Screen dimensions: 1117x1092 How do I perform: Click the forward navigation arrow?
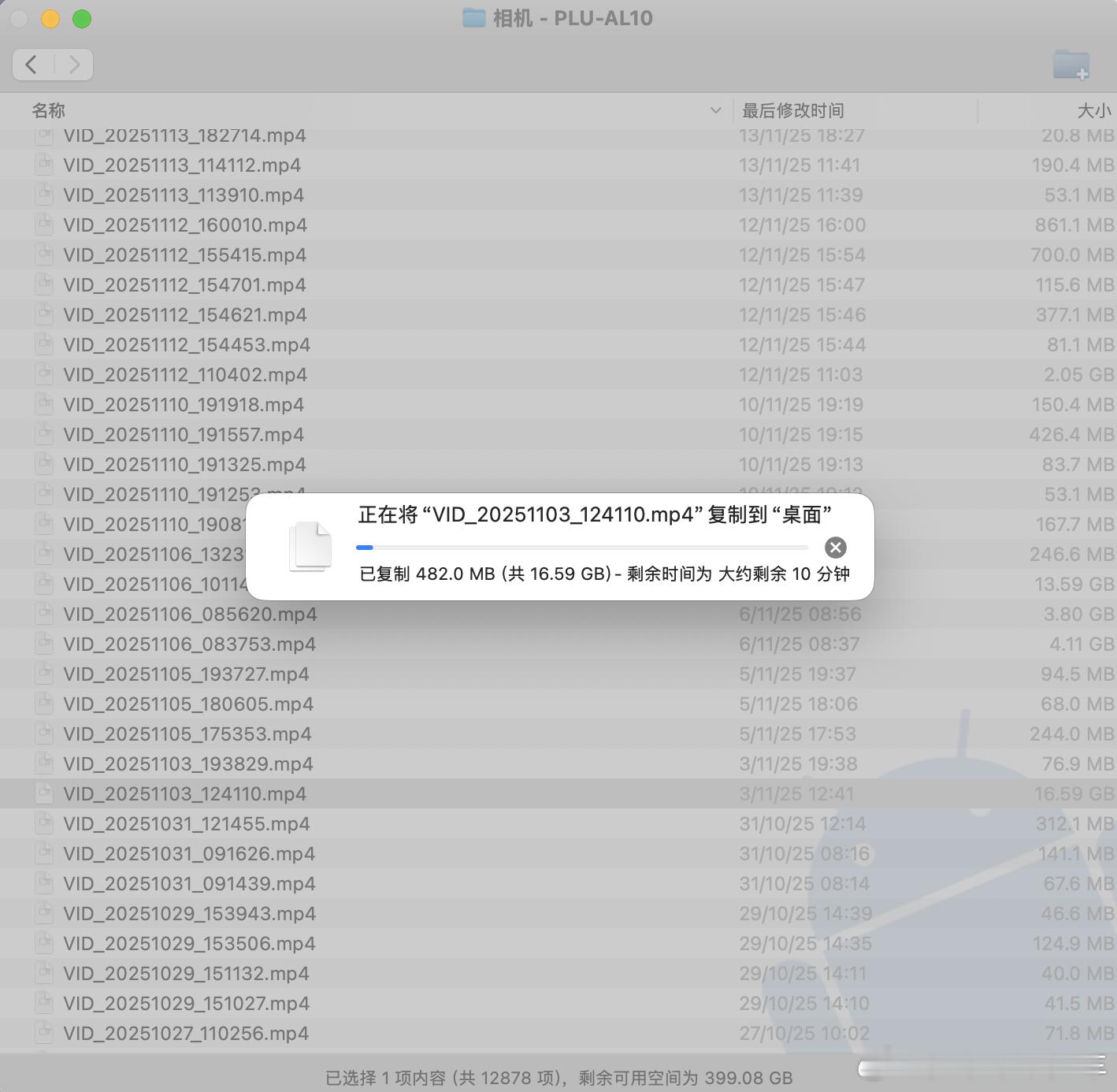[x=75, y=65]
